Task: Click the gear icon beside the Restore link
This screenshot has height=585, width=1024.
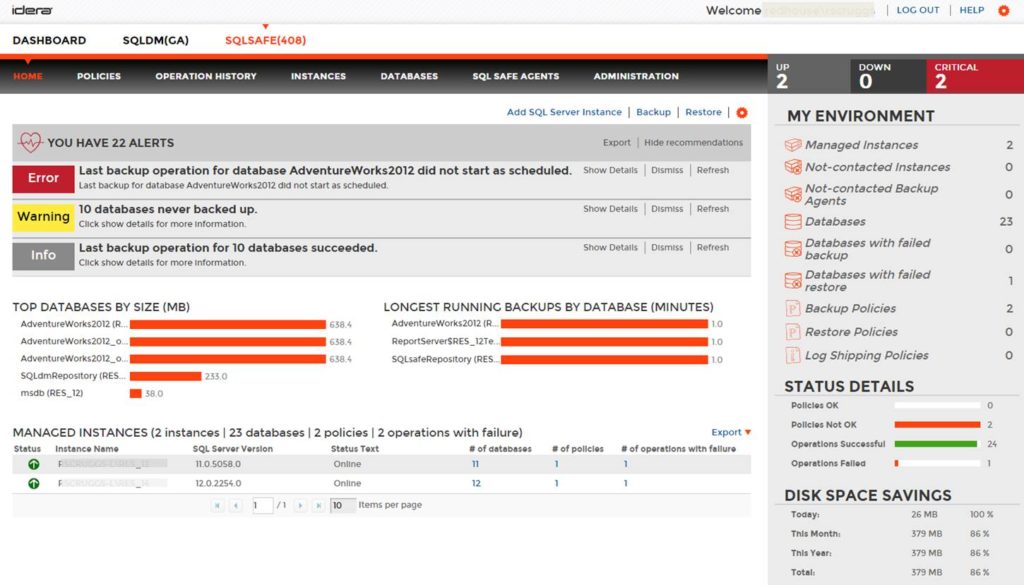Action: click(x=741, y=112)
